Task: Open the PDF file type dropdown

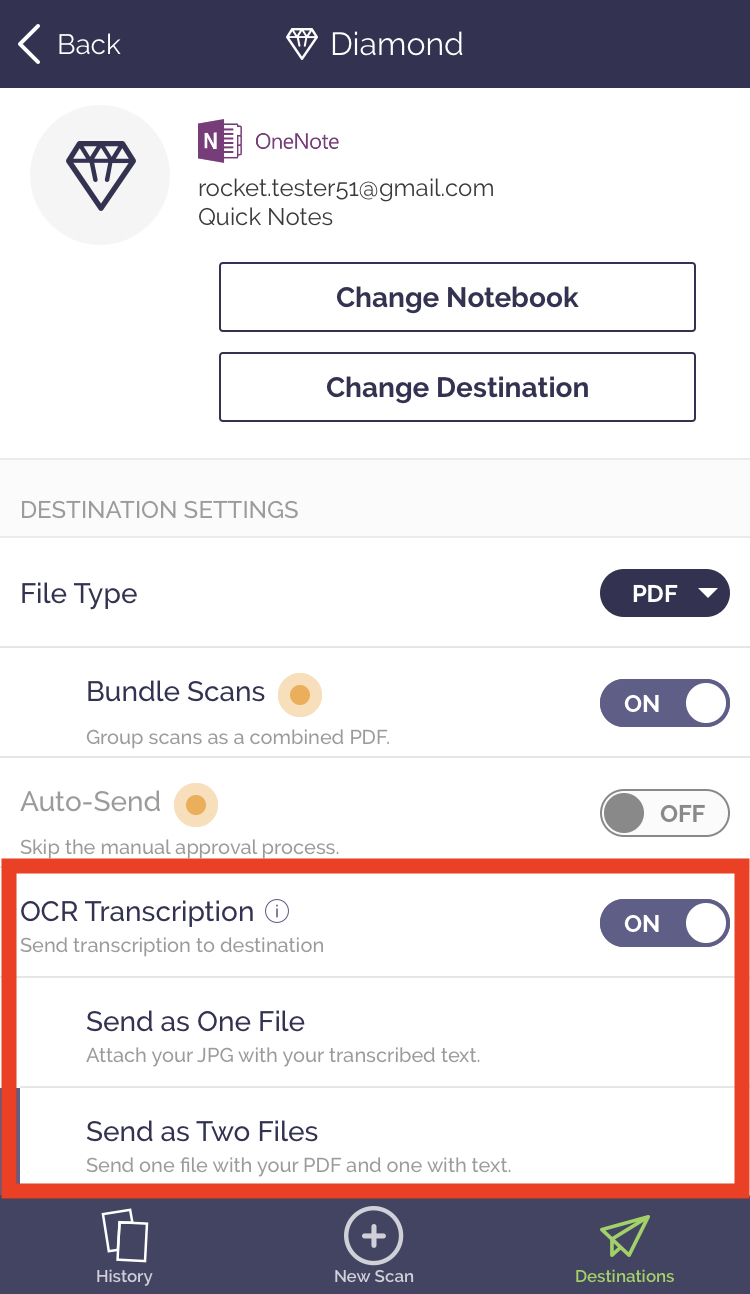Action: tap(664, 594)
